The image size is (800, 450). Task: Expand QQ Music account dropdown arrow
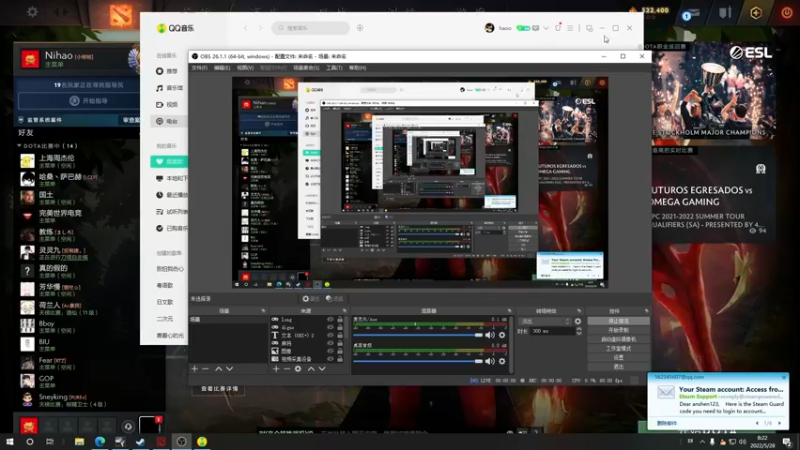pos(546,28)
